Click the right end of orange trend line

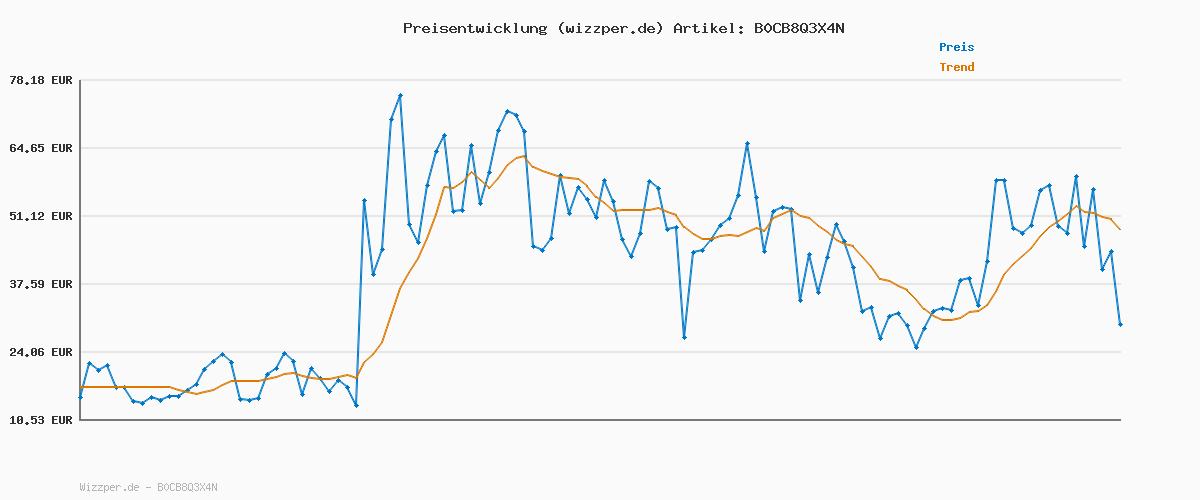(x=1120, y=230)
